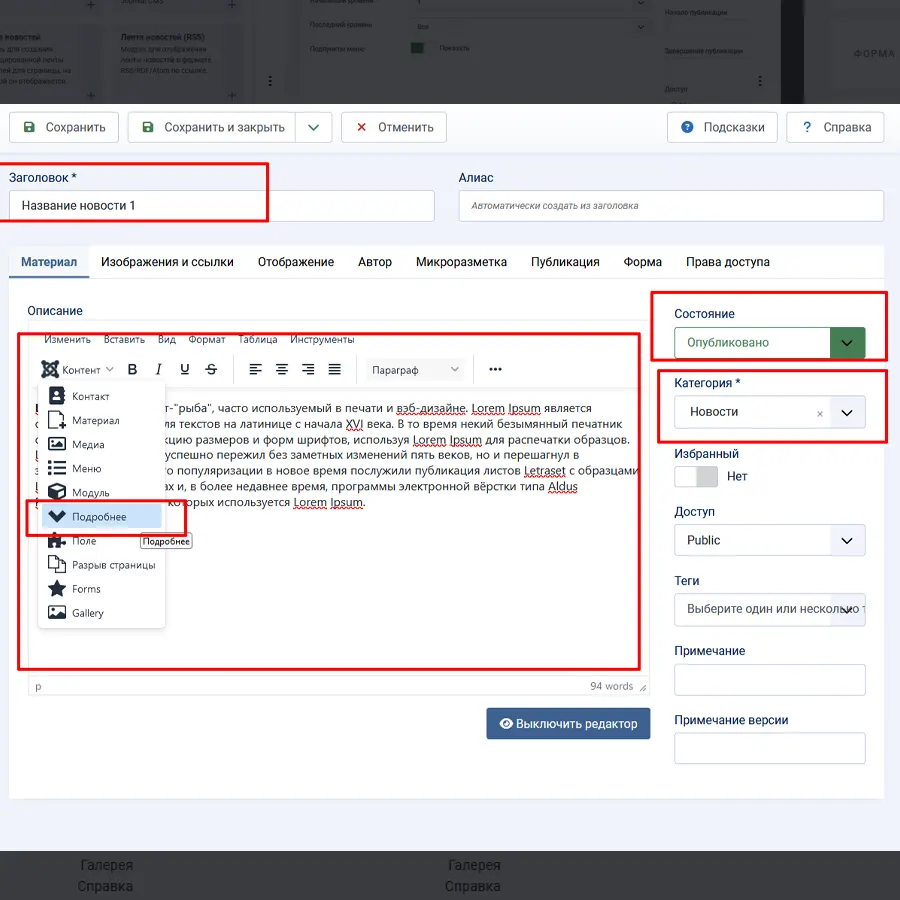Click the Алиас input field
Viewport: 900px width, 900px height.
670,206
